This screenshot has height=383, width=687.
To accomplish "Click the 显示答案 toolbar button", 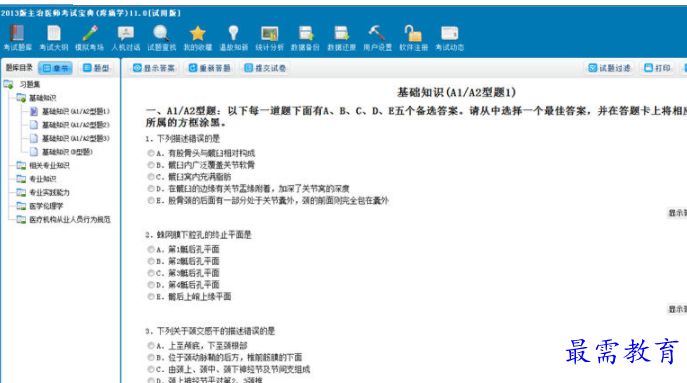I will click(154, 68).
